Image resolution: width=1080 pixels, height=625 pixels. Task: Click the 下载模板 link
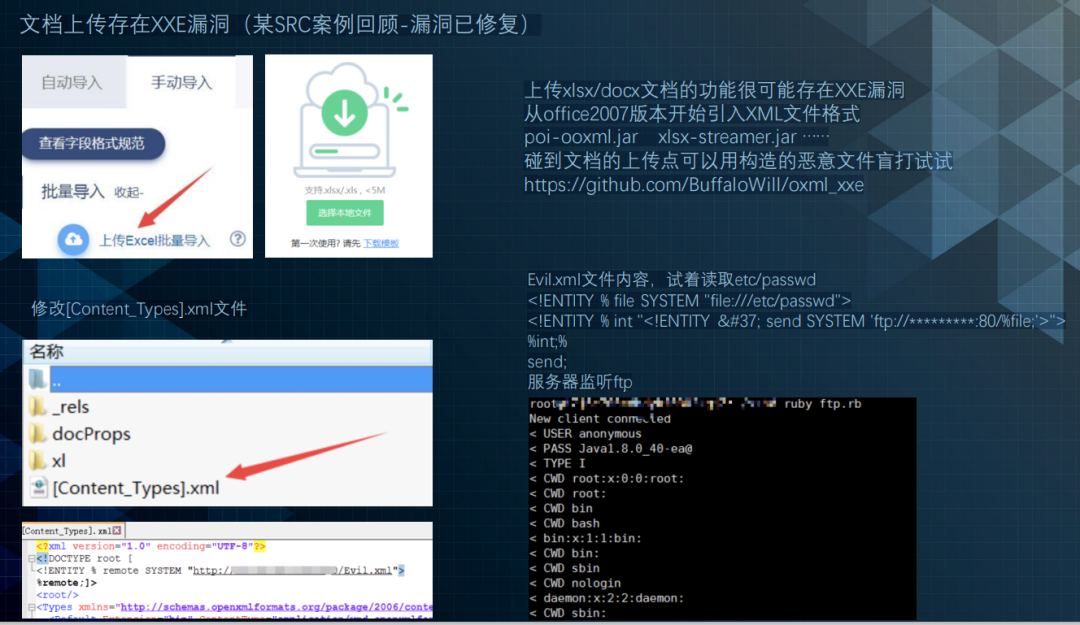(381, 243)
